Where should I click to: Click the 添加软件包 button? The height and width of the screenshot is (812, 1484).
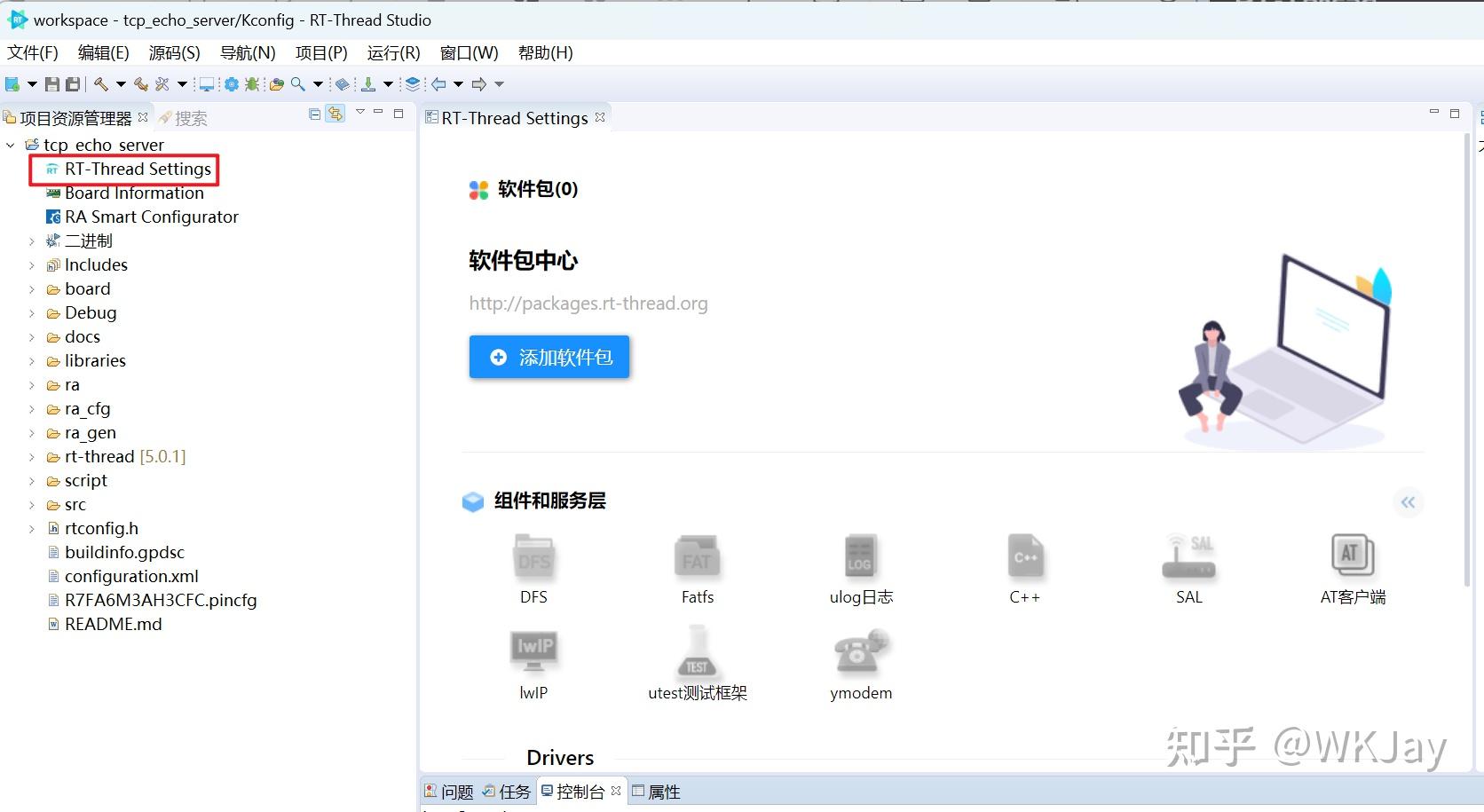tap(549, 357)
